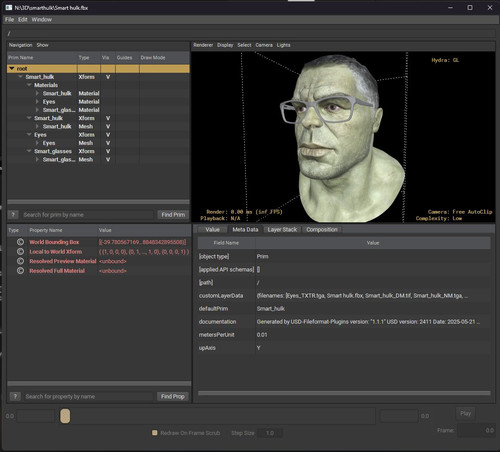The width and height of the screenshot is (500, 452).
Task: Open property search help question mark
Action: [x=15, y=396]
